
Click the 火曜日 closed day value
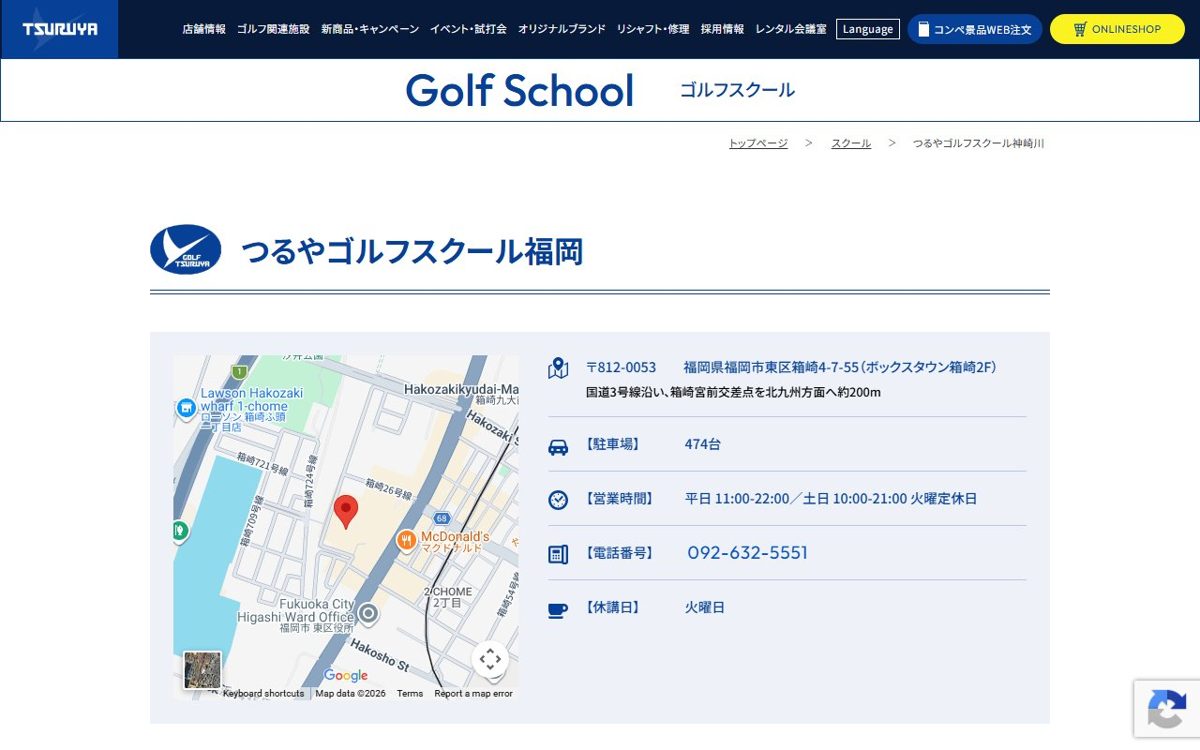click(x=705, y=607)
